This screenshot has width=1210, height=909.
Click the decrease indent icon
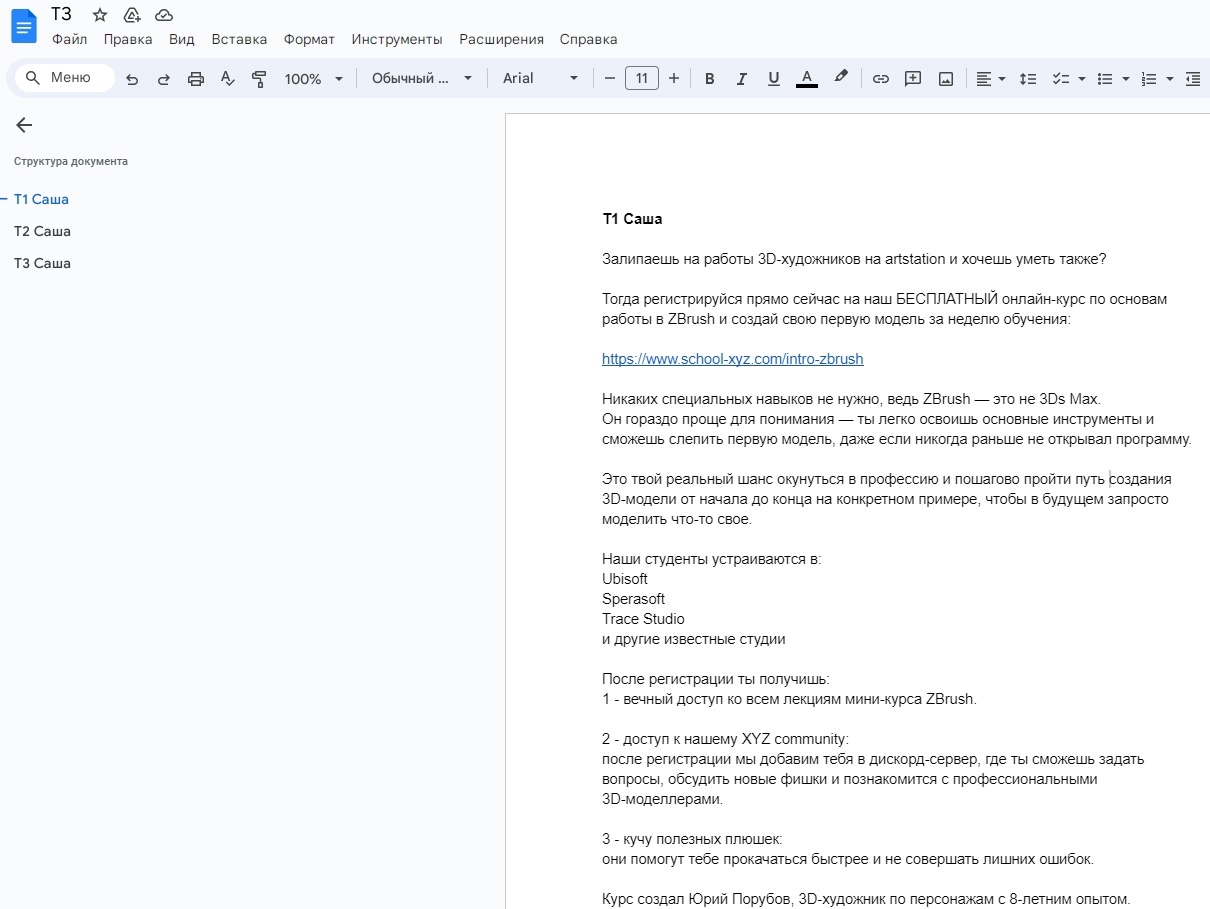click(x=1193, y=79)
